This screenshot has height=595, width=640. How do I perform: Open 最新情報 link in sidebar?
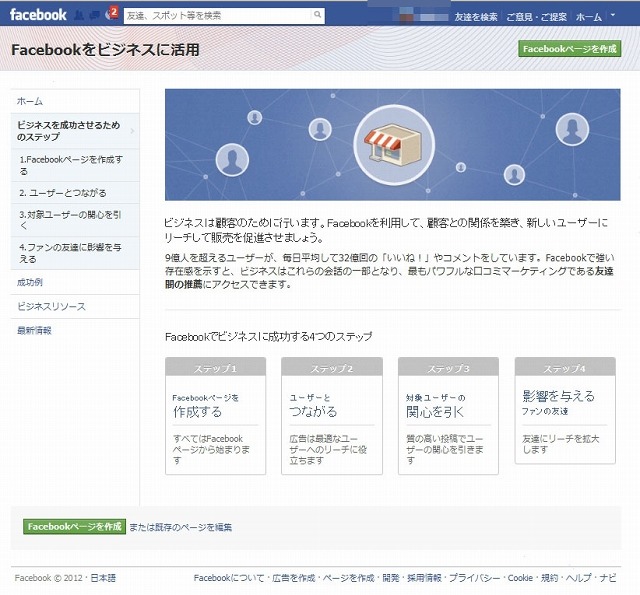34,331
